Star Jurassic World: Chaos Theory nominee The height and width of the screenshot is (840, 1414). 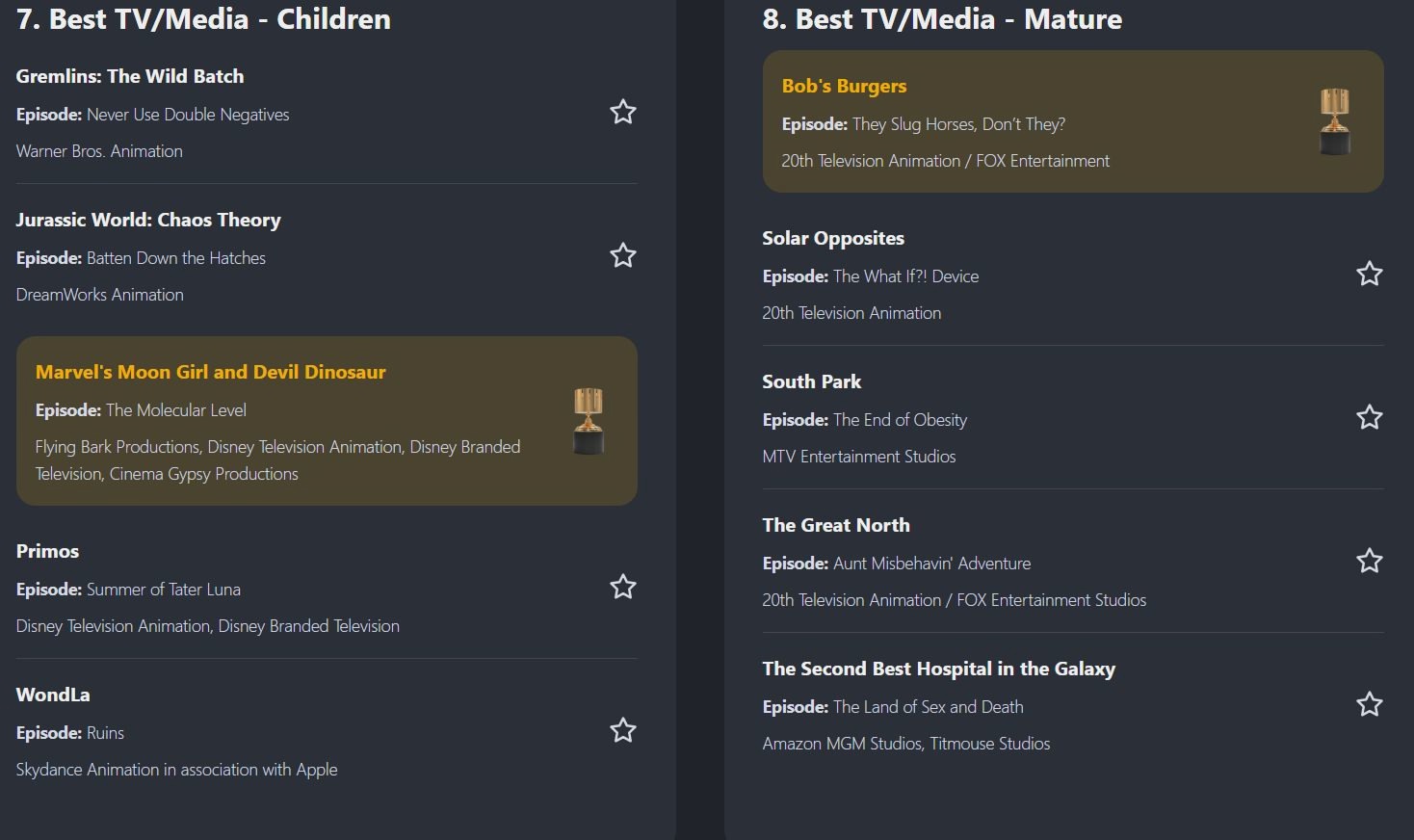(623, 256)
